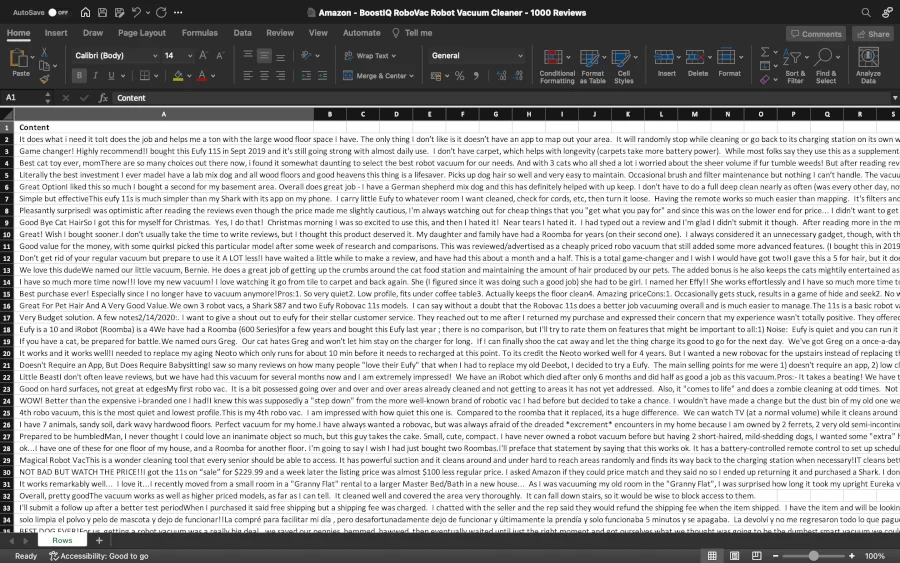Click the Paste clipboard icon
The image size is (900, 563).
pos(19,59)
